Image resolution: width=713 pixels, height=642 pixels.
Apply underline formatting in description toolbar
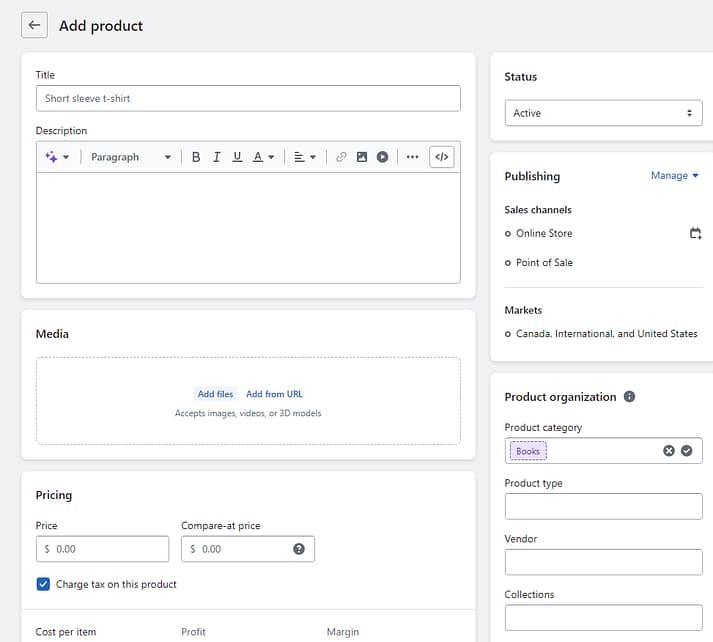tap(237, 157)
